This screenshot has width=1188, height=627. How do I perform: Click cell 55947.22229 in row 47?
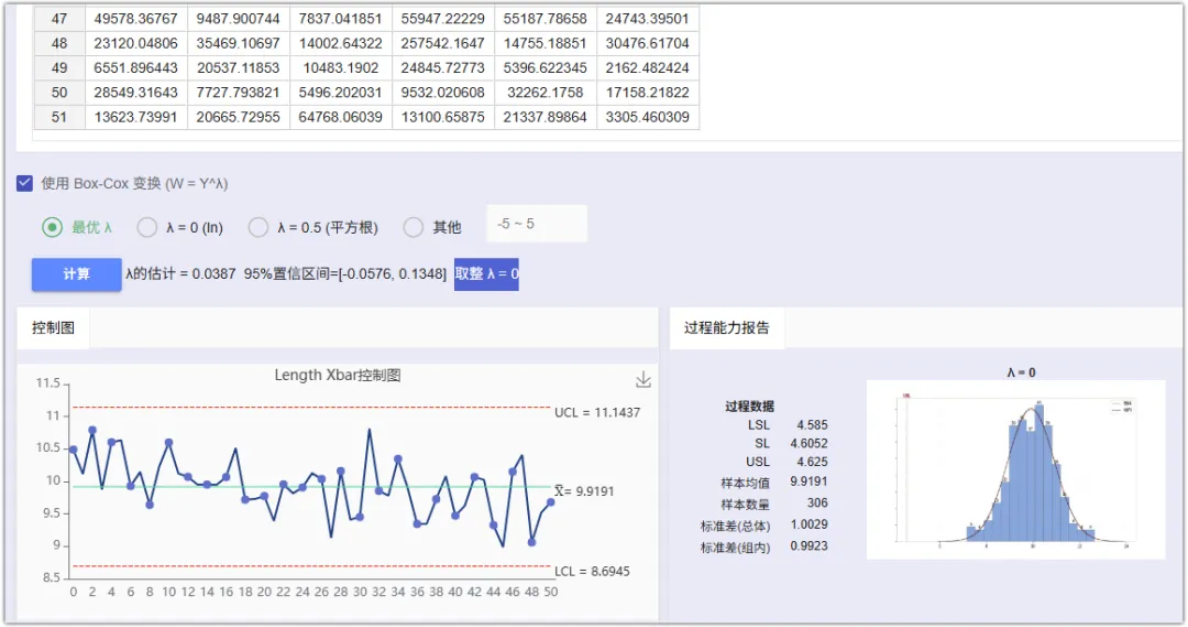click(x=443, y=18)
